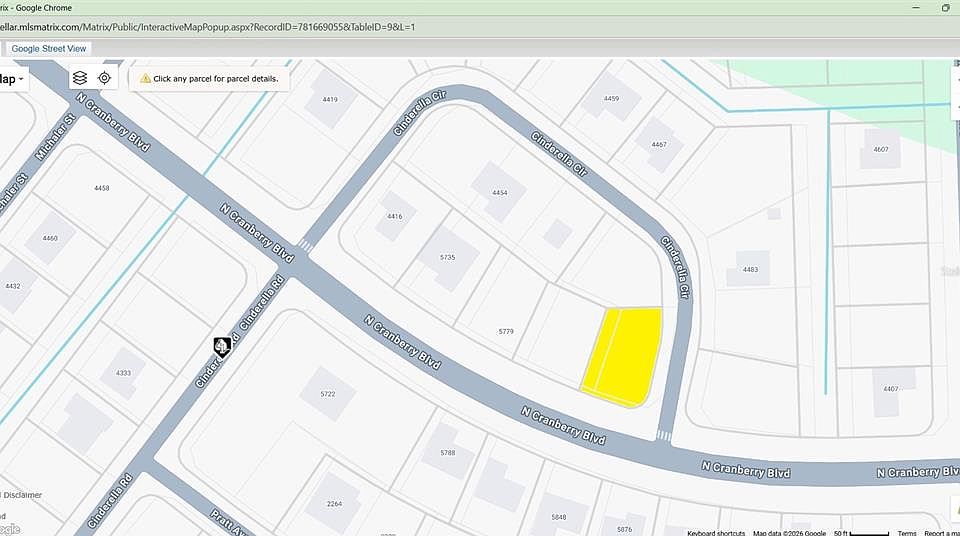
Task: Click the parcel details hint banner
Action: pyautogui.click(x=209, y=78)
